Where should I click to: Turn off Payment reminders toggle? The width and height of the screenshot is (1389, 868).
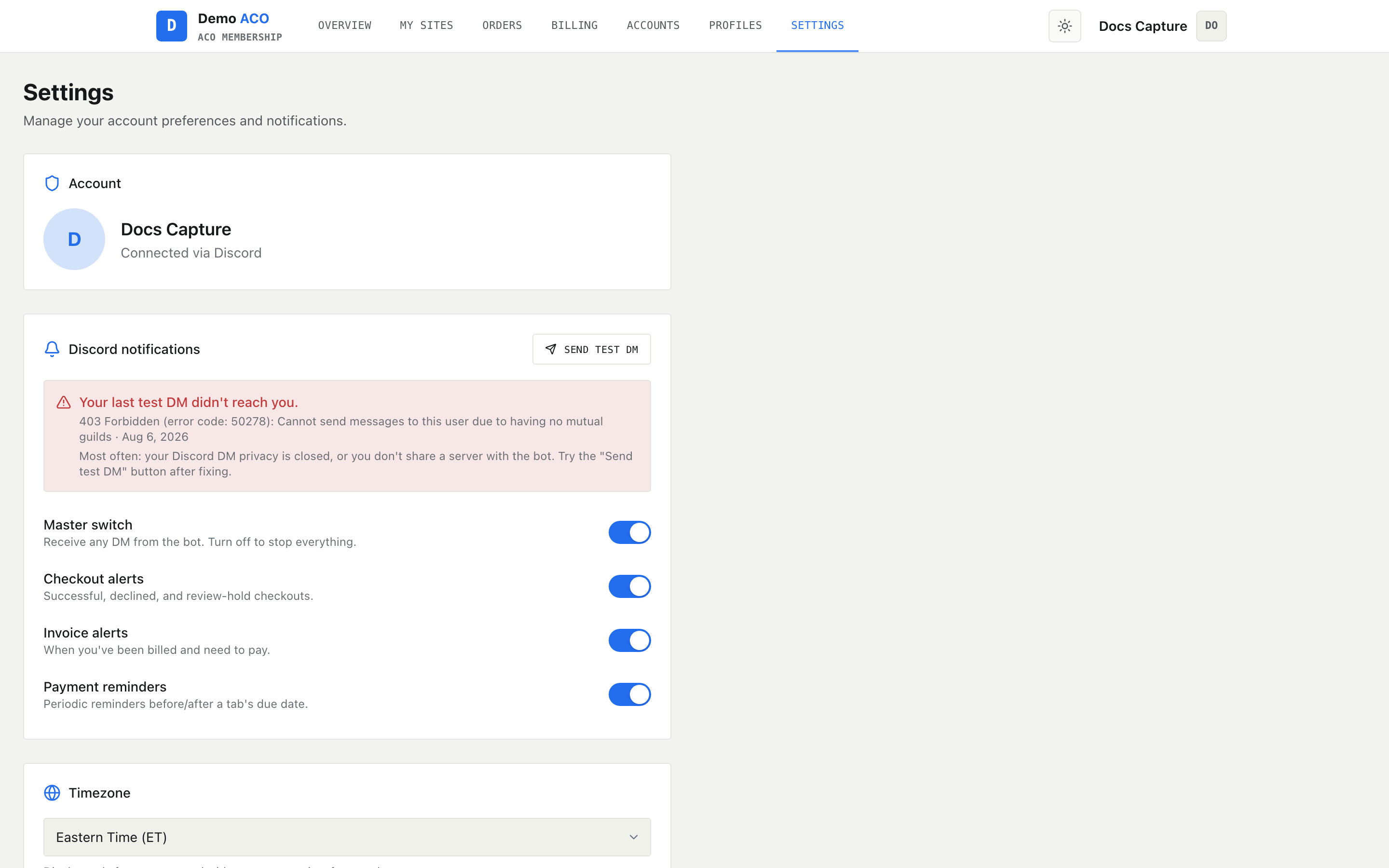click(x=630, y=694)
